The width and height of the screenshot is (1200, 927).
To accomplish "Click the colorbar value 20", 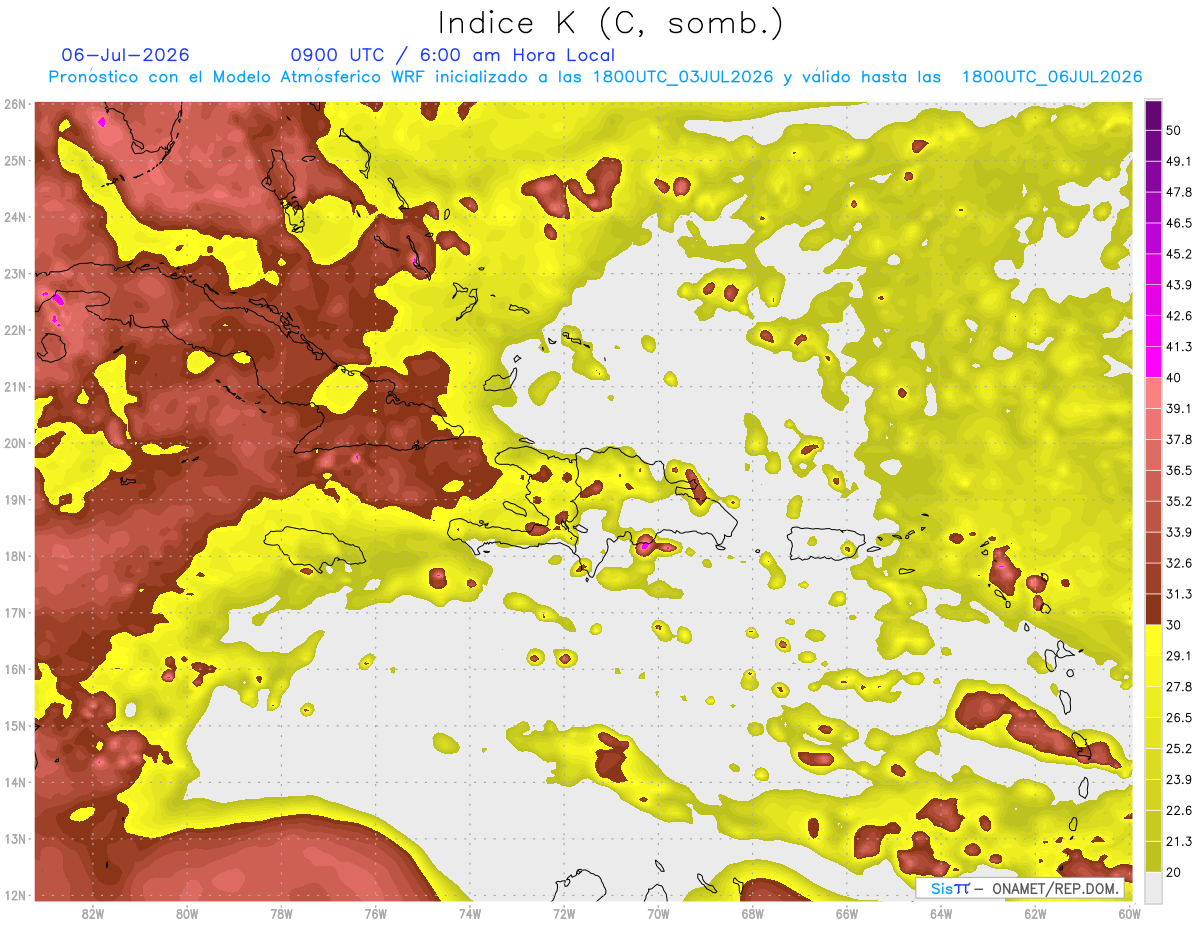I will pos(1174,872).
